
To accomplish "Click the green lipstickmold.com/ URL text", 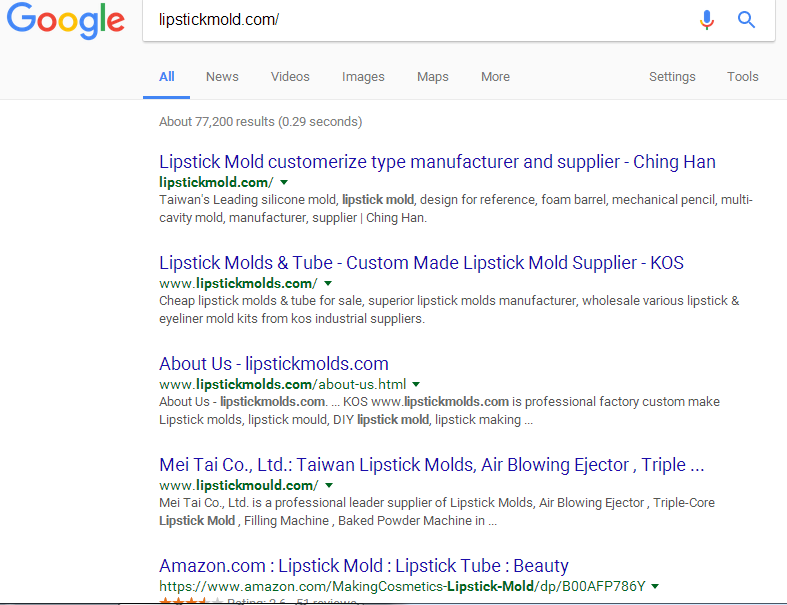I will click(216, 182).
